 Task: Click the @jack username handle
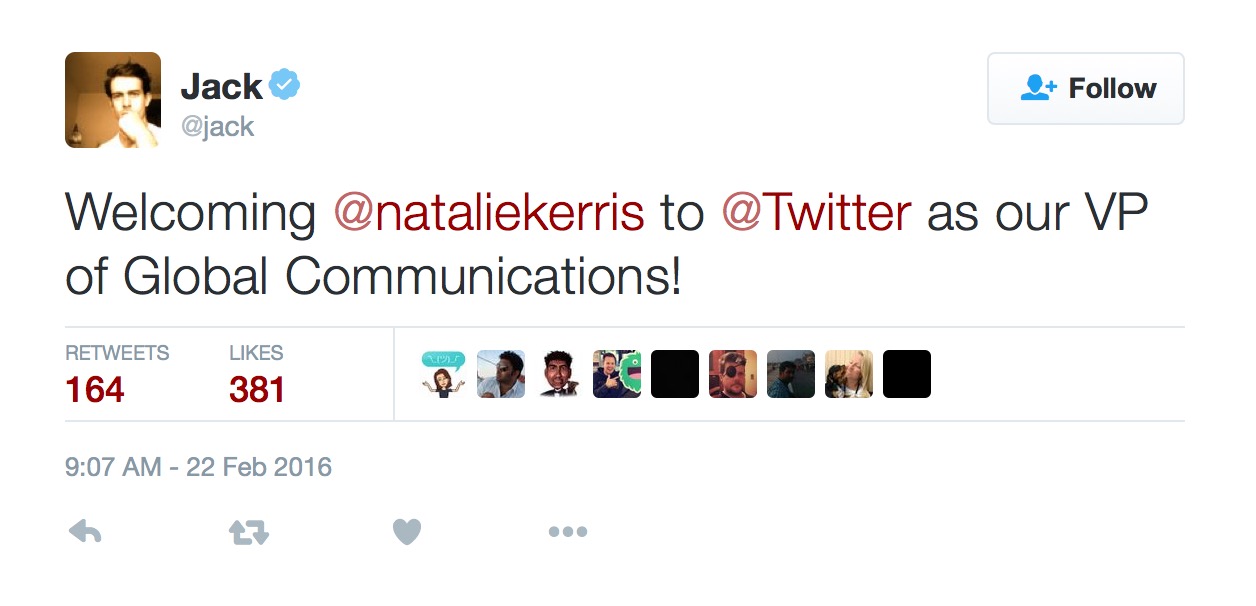point(218,127)
